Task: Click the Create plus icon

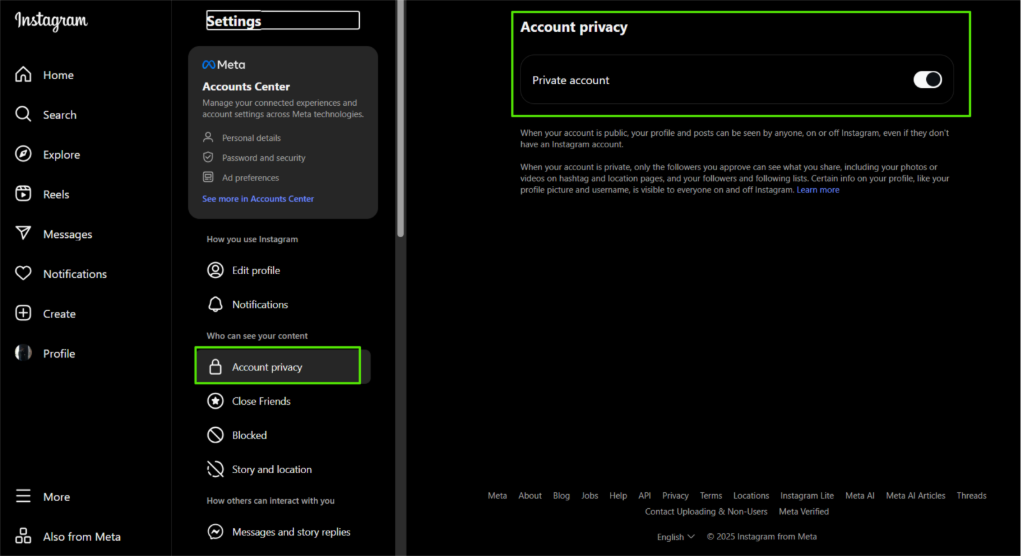Action: click(23, 314)
